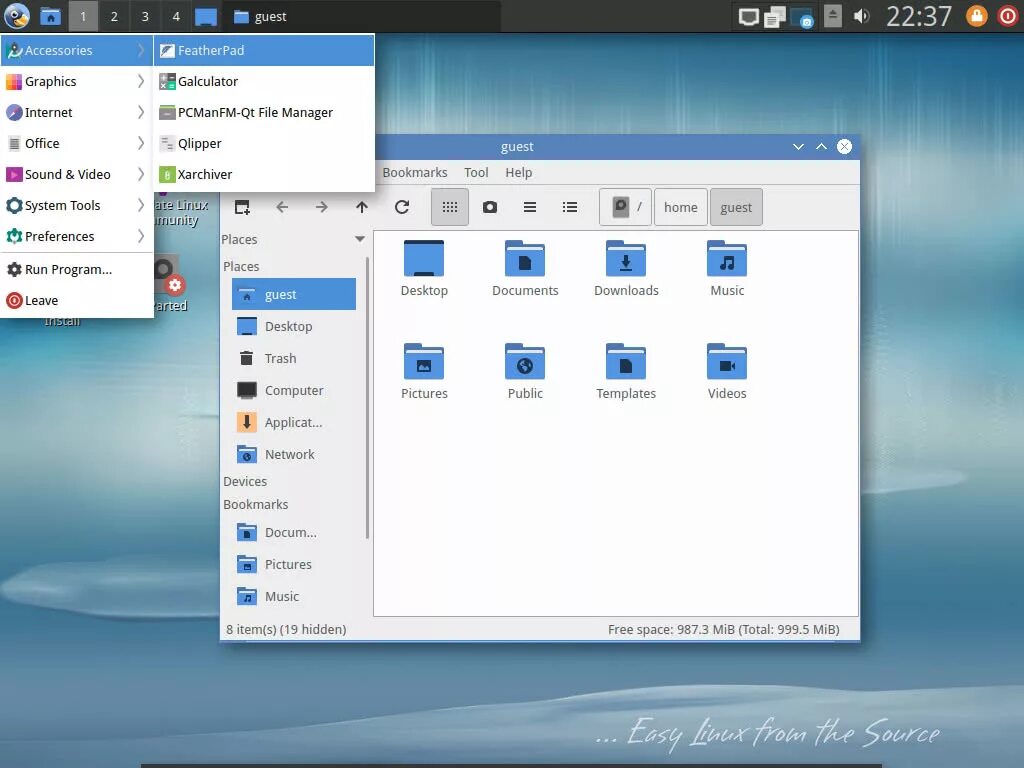Open FeatherPad from the Accessories submenu
Image resolution: width=1024 pixels, height=768 pixels.
pyautogui.click(x=264, y=50)
